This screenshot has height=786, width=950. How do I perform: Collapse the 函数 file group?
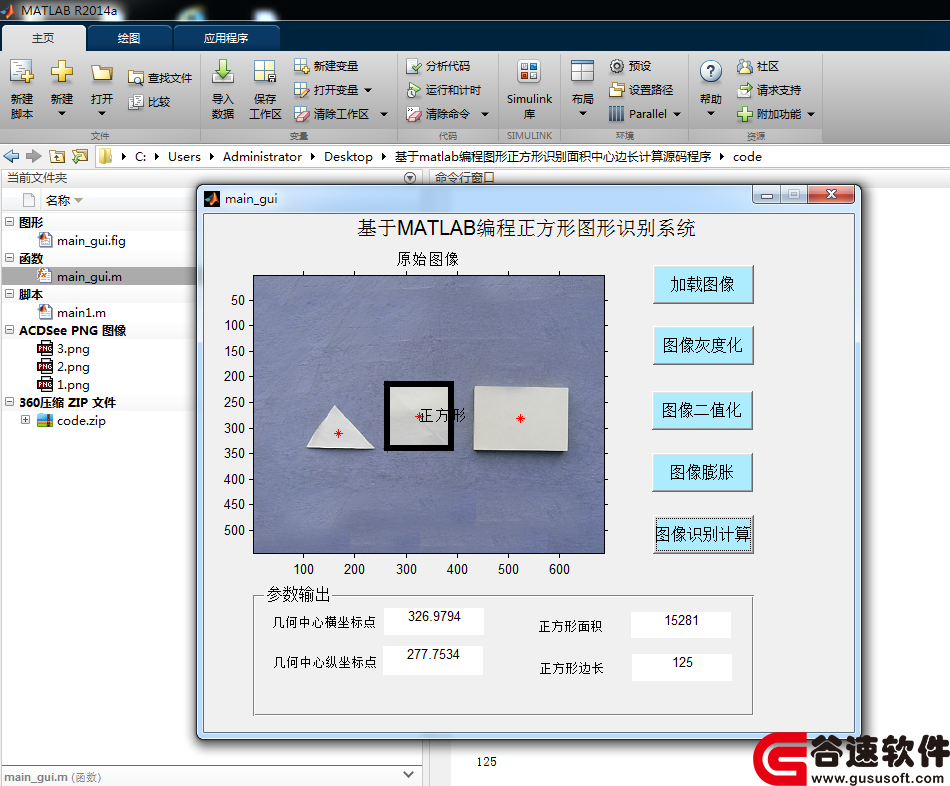coord(9,258)
